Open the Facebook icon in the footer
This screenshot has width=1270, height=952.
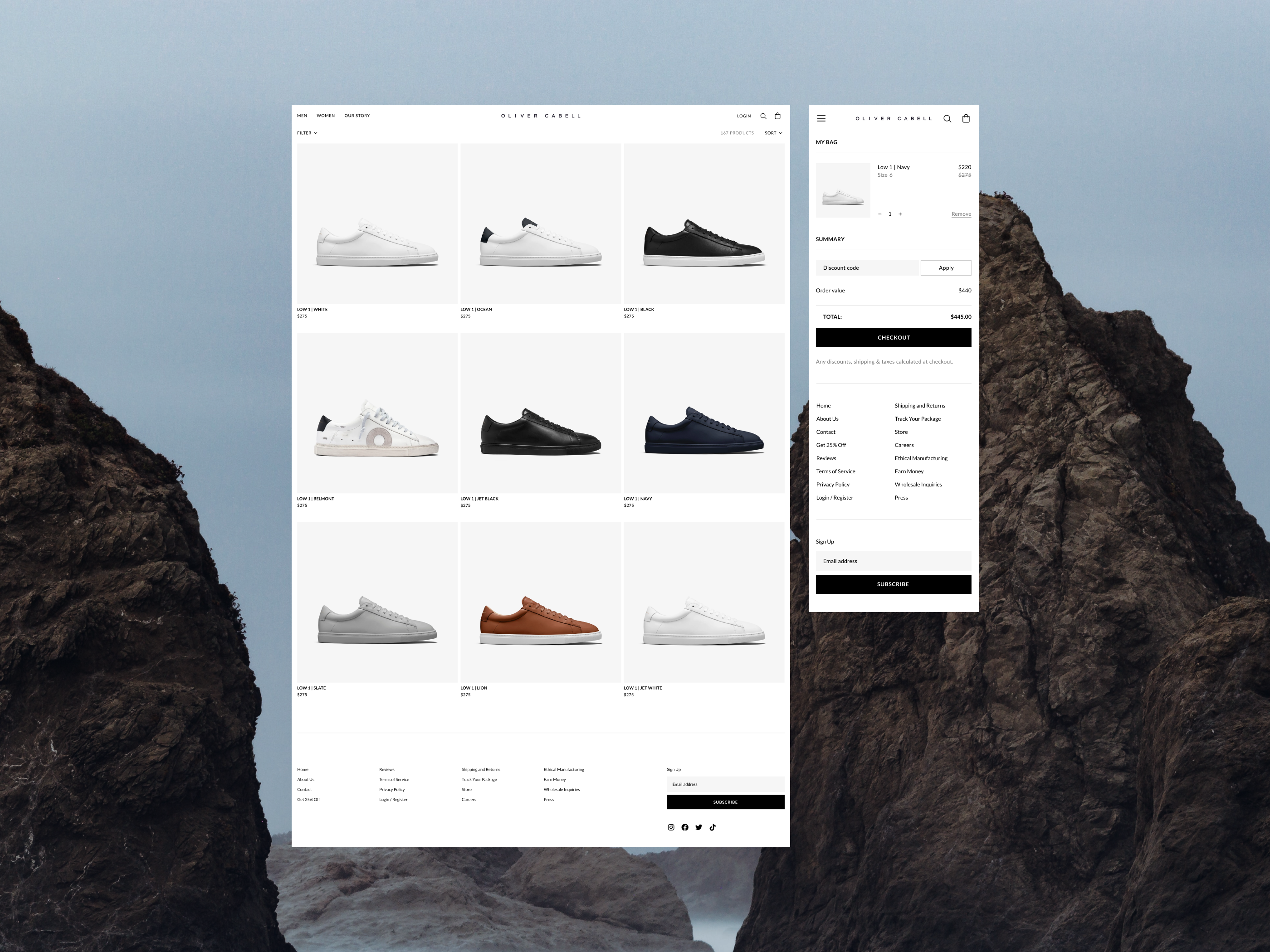[x=684, y=827]
